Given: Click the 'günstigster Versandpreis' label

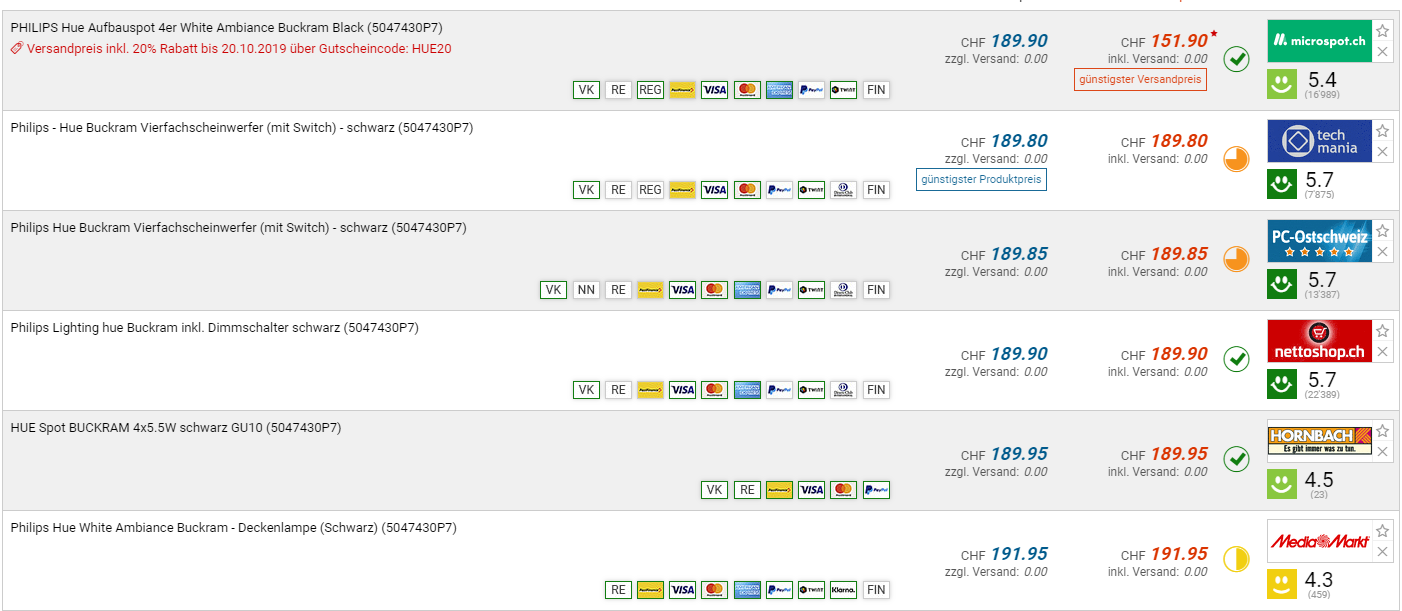Looking at the screenshot, I should (1140, 79).
